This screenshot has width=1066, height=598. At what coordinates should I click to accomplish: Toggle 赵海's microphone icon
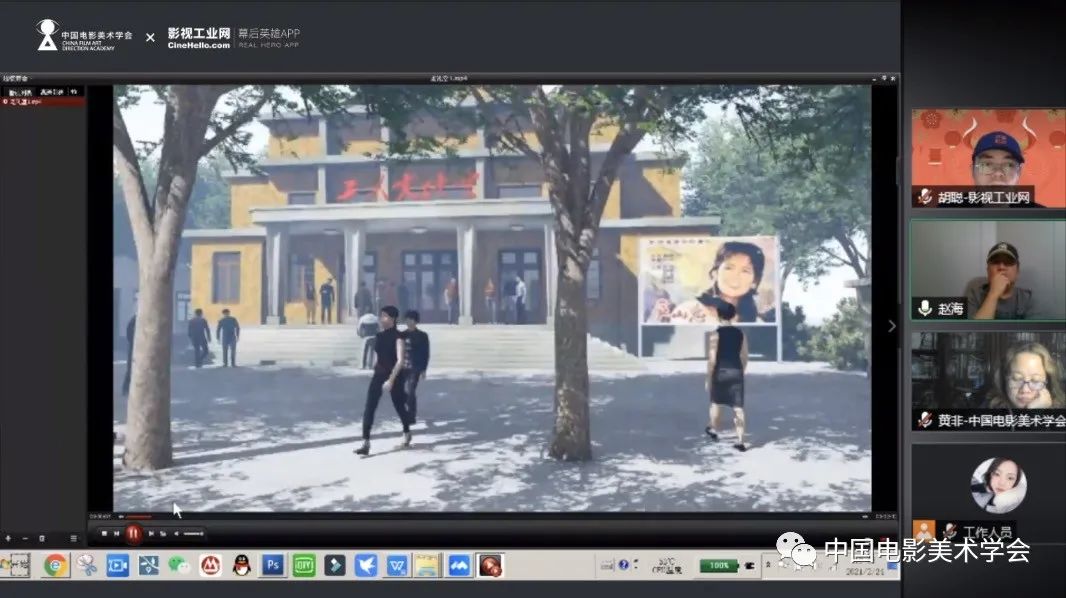click(x=925, y=308)
